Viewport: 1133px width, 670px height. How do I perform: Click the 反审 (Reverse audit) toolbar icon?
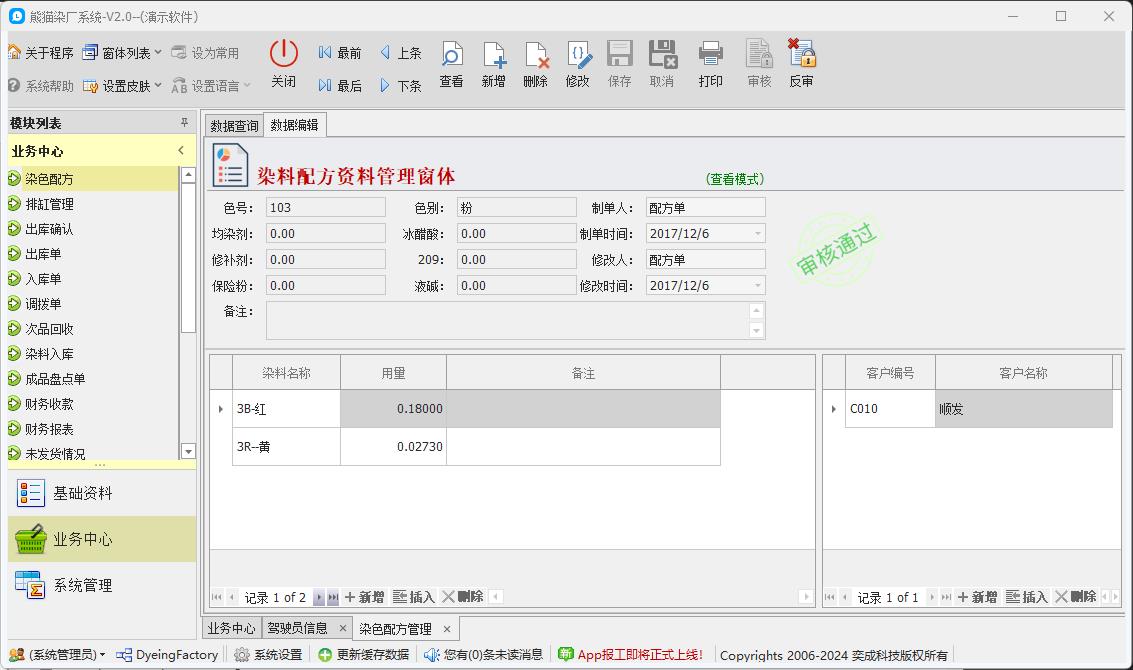click(x=800, y=63)
